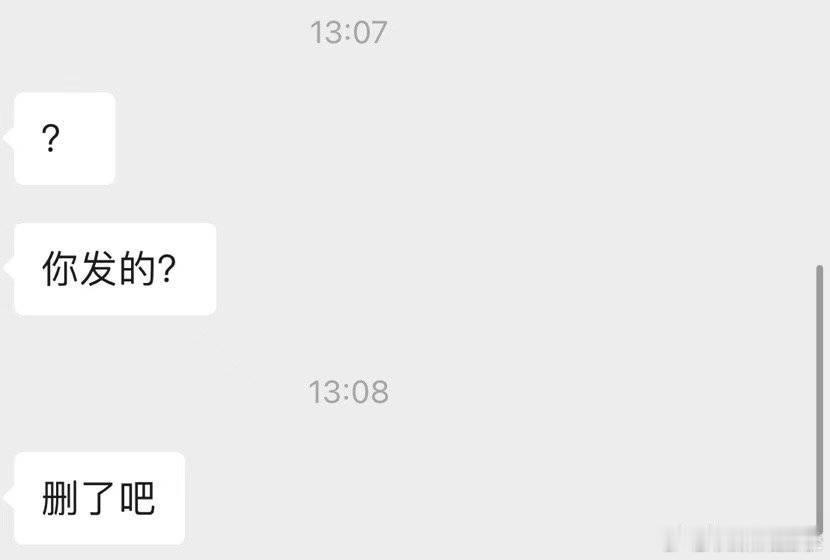Select the "你发的?" chat bubble

click(115, 269)
